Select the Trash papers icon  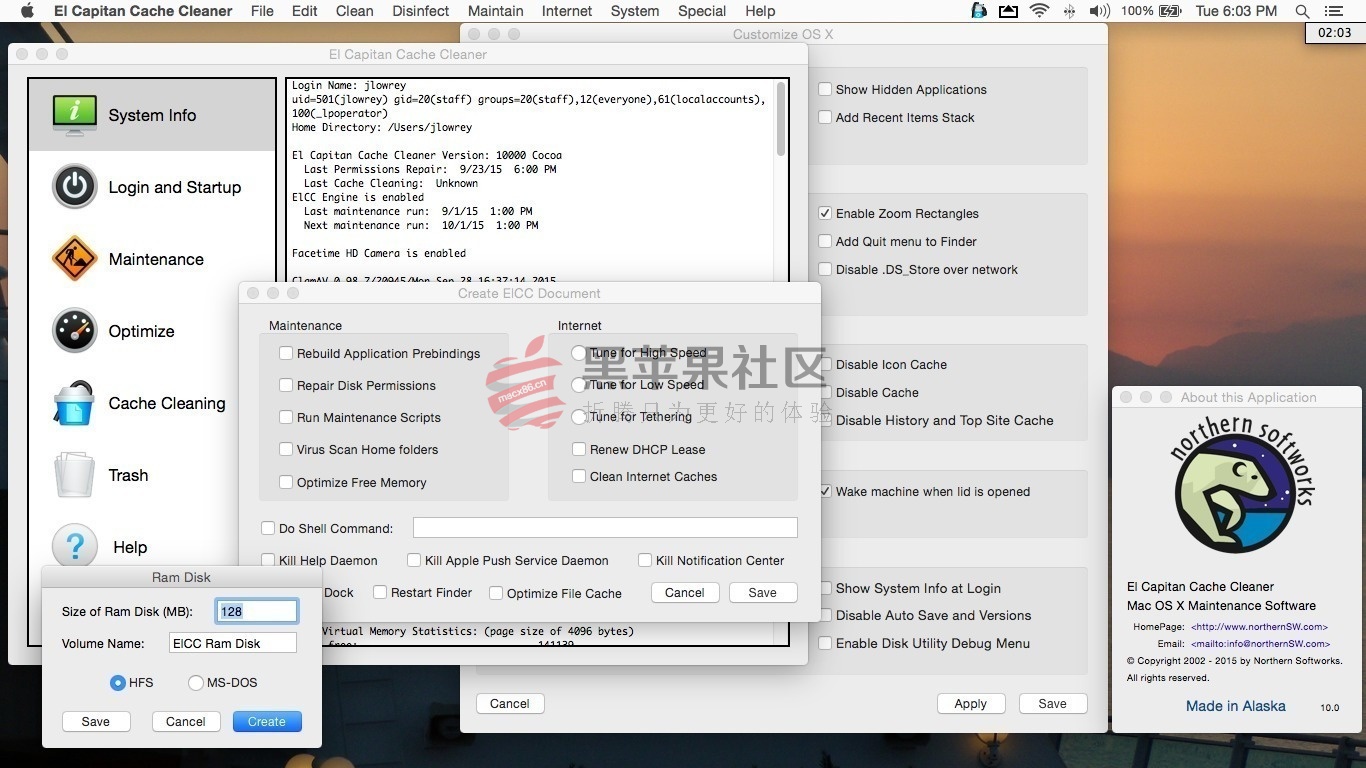pyautogui.click(x=74, y=475)
